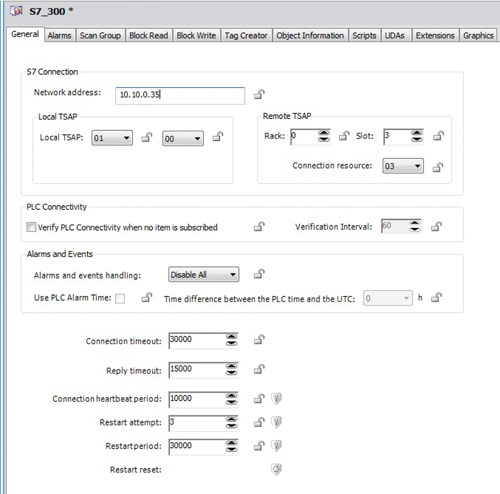
Task: Open the Local TSAP 00 dropdown
Action: tap(183, 138)
